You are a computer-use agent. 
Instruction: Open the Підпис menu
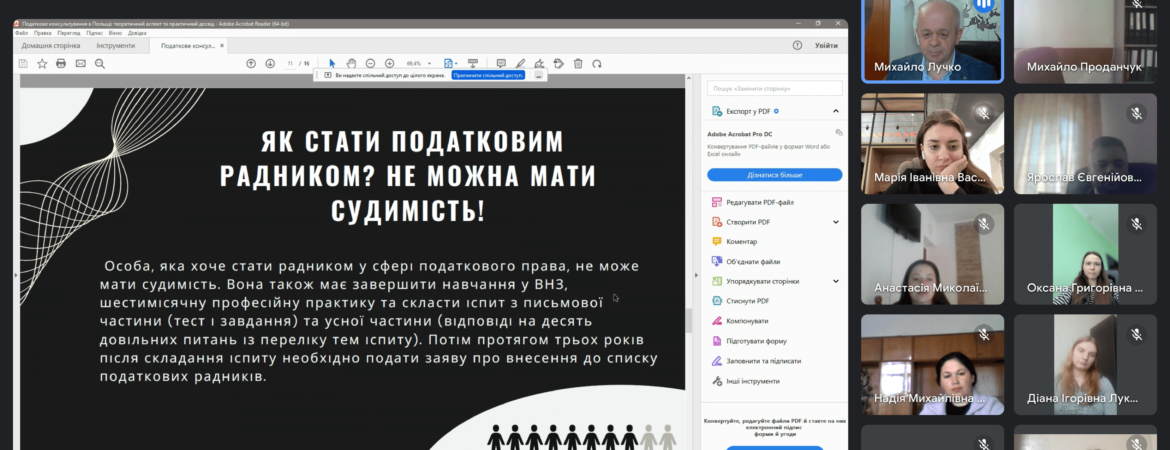[x=94, y=33]
